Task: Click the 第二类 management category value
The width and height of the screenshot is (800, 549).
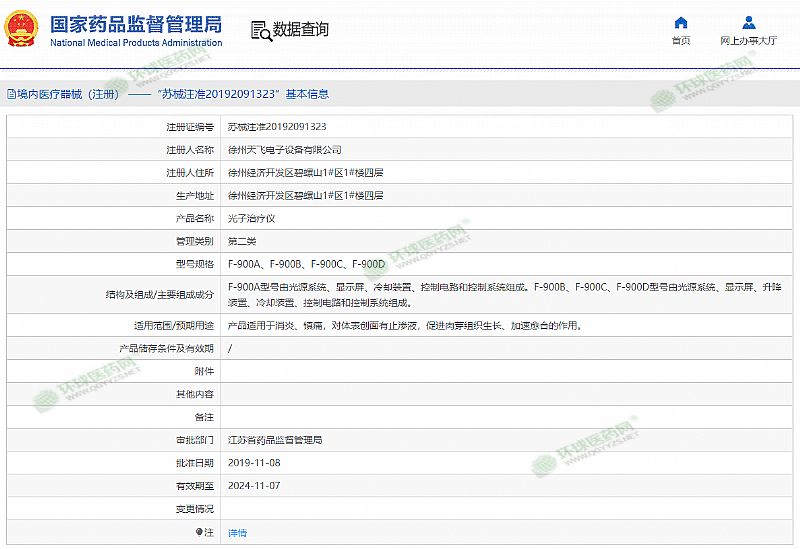Action: point(242,241)
